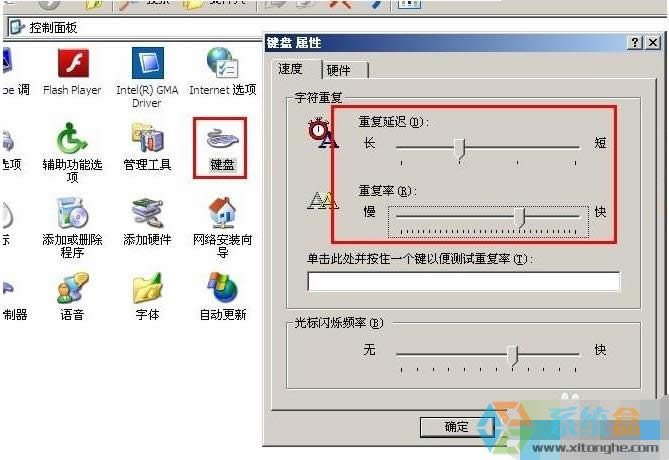Switch to the 硬件 tab
The image size is (669, 460).
345,70
